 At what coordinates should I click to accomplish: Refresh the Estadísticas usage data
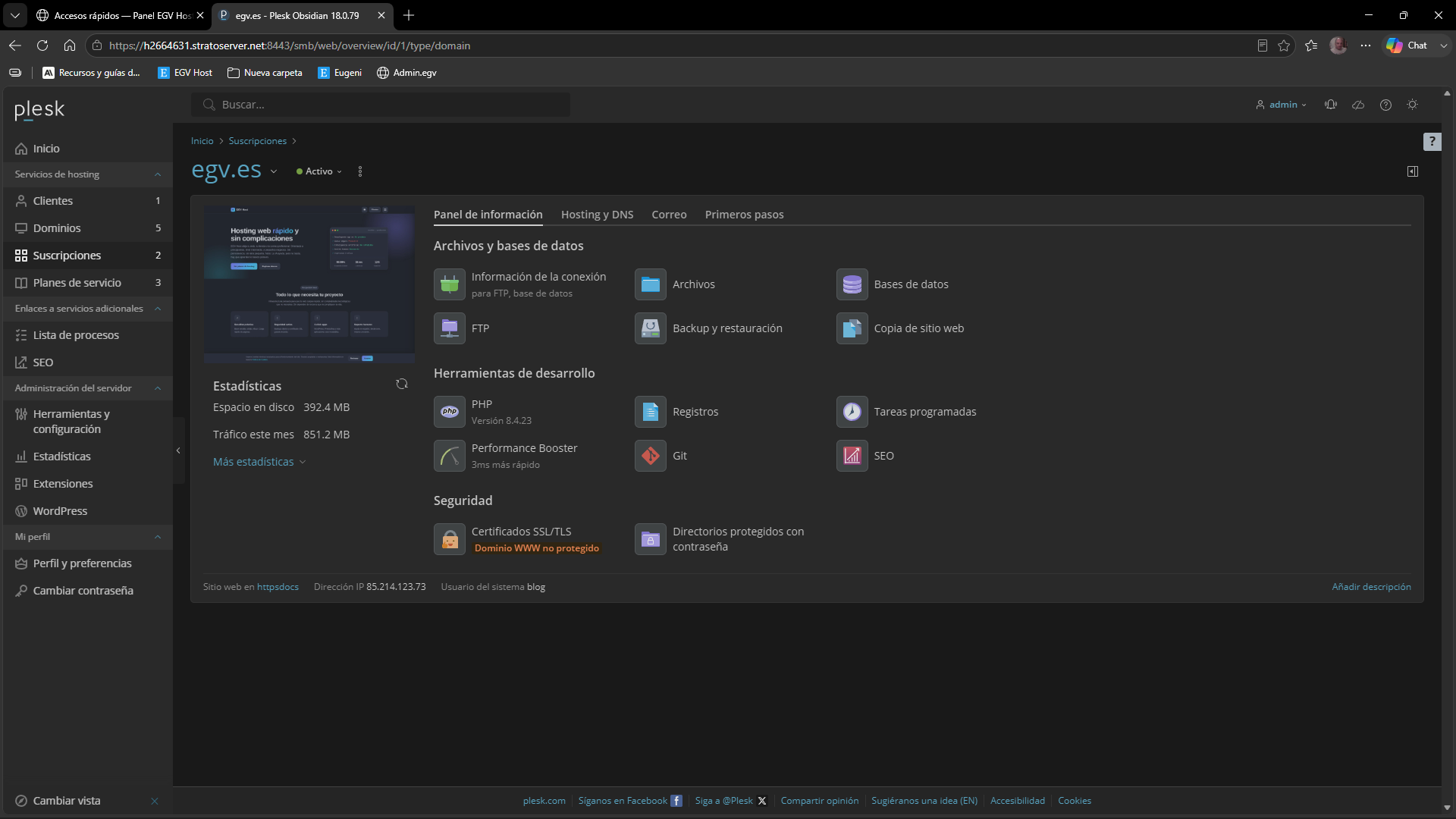402,384
